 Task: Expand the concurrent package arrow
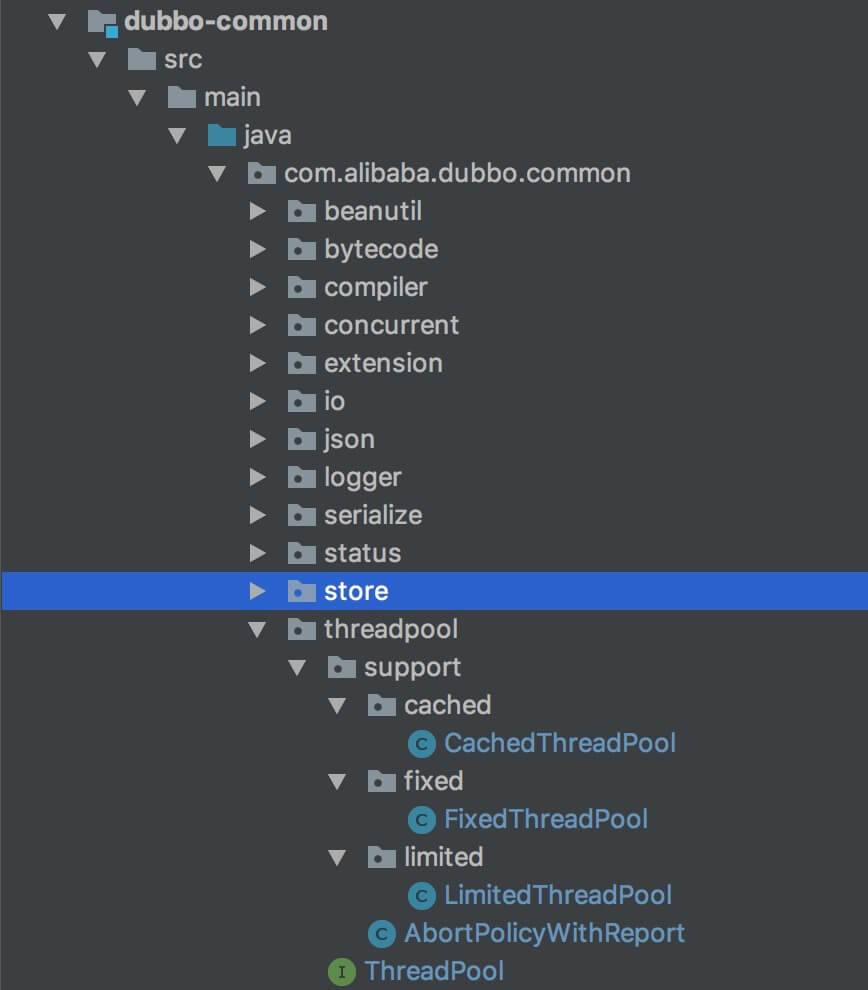coord(258,325)
